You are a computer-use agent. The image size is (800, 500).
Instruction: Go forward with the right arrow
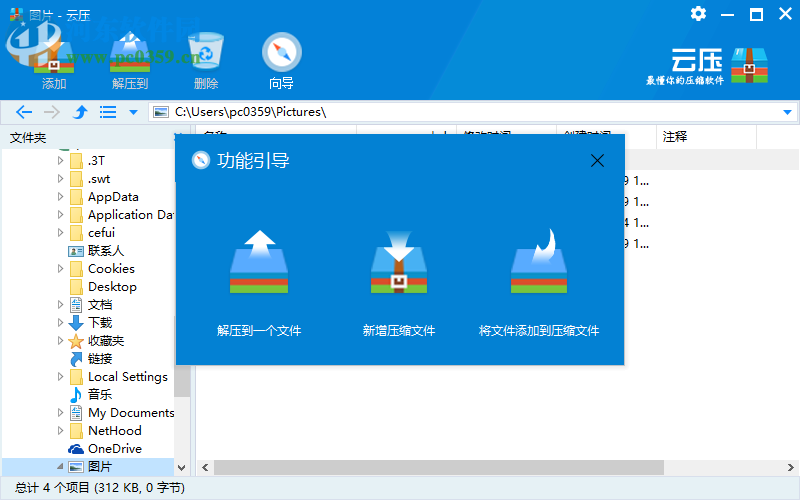point(52,112)
